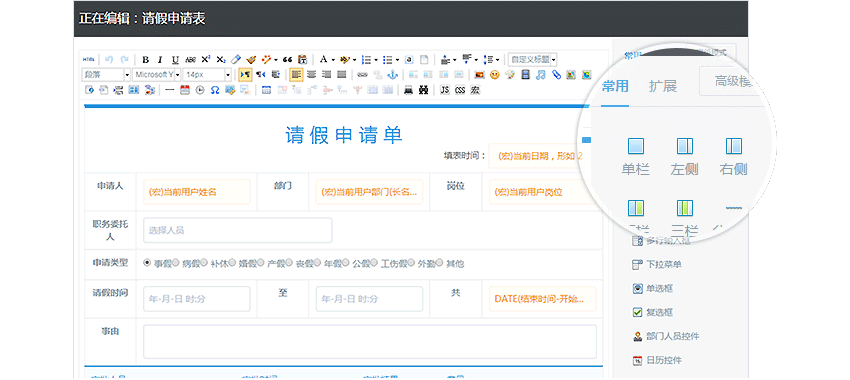Insert an emoticon with the smiley icon
The width and height of the screenshot is (850, 380).
pos(494,75)
